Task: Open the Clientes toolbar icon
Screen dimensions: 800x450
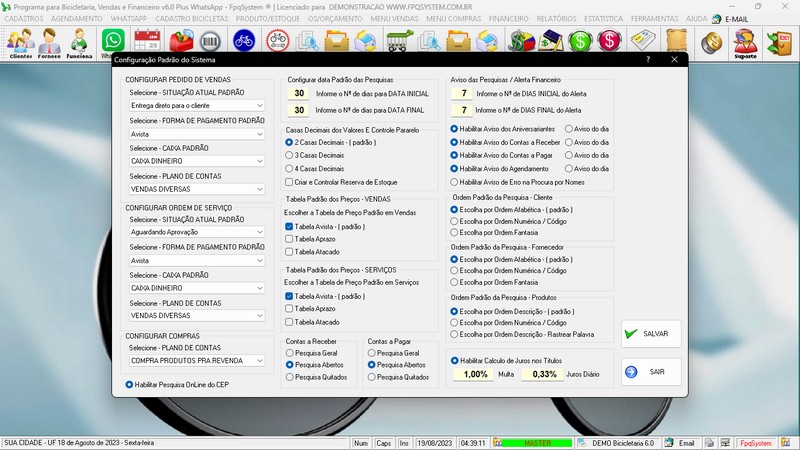Action: [x=21, y=43]
